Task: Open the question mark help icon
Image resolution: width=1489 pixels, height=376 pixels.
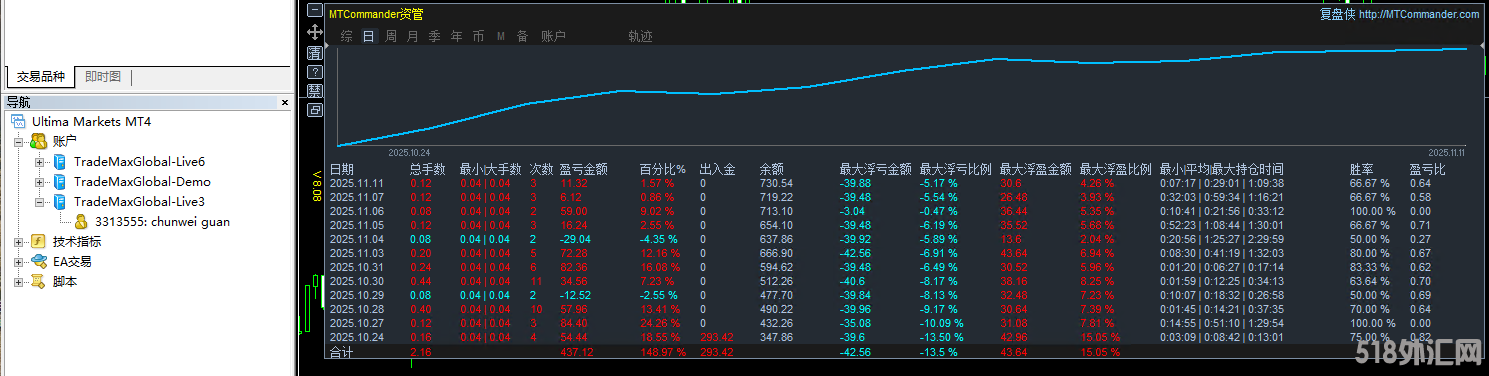Action: pos(314,72)
